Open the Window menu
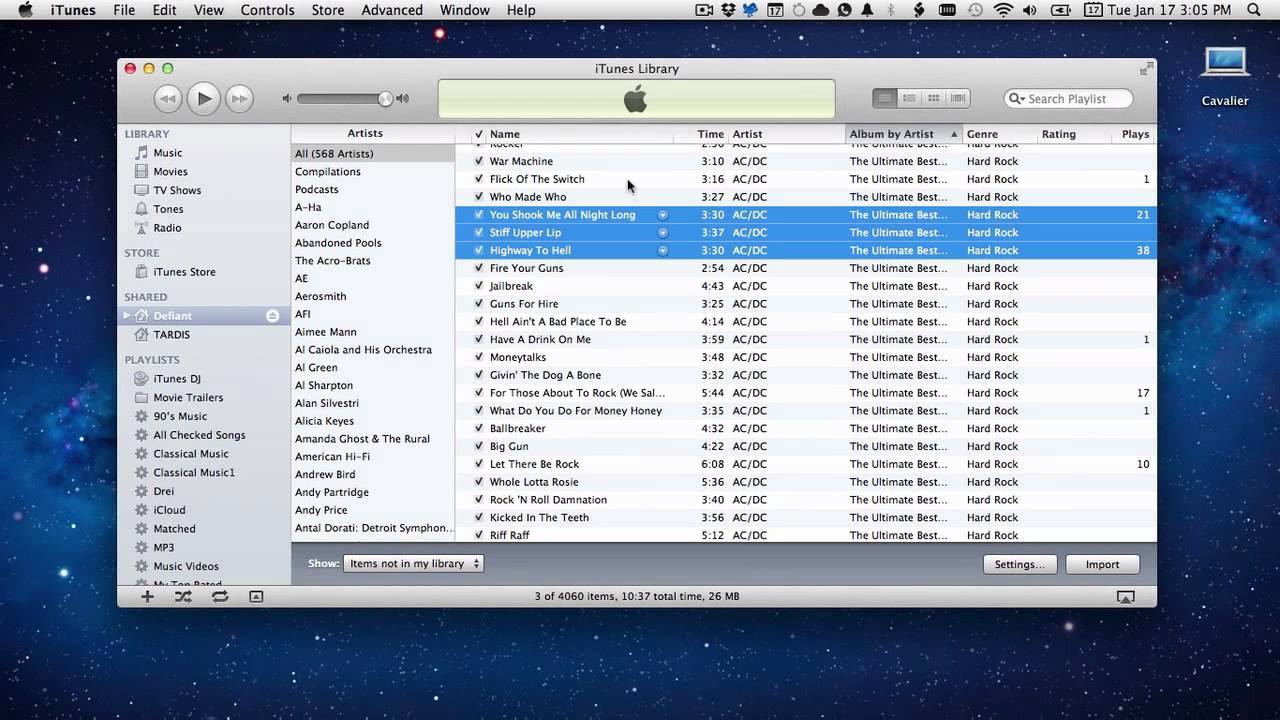 pyautogui.click(x=465, y=10)
